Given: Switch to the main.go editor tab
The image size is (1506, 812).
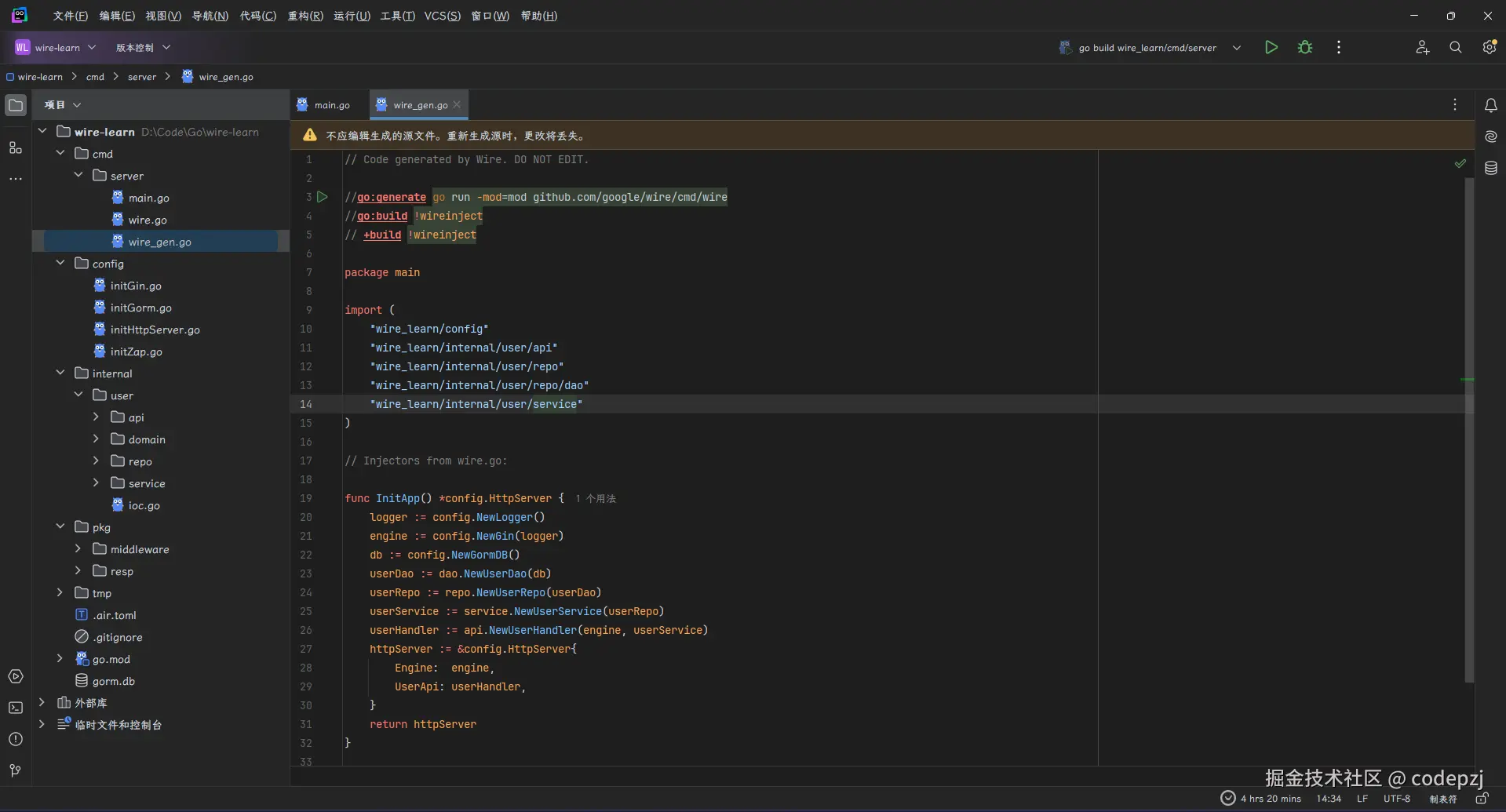Looking at the screenshot, I should tap(331, 105).
